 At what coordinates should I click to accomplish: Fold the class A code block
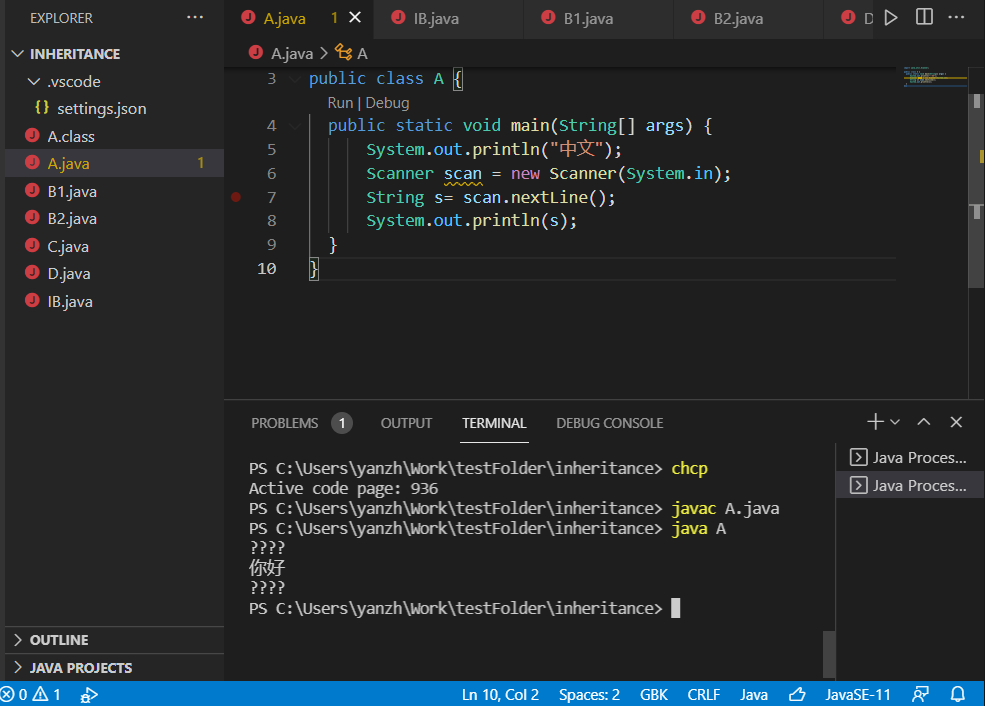coord(294,79)
